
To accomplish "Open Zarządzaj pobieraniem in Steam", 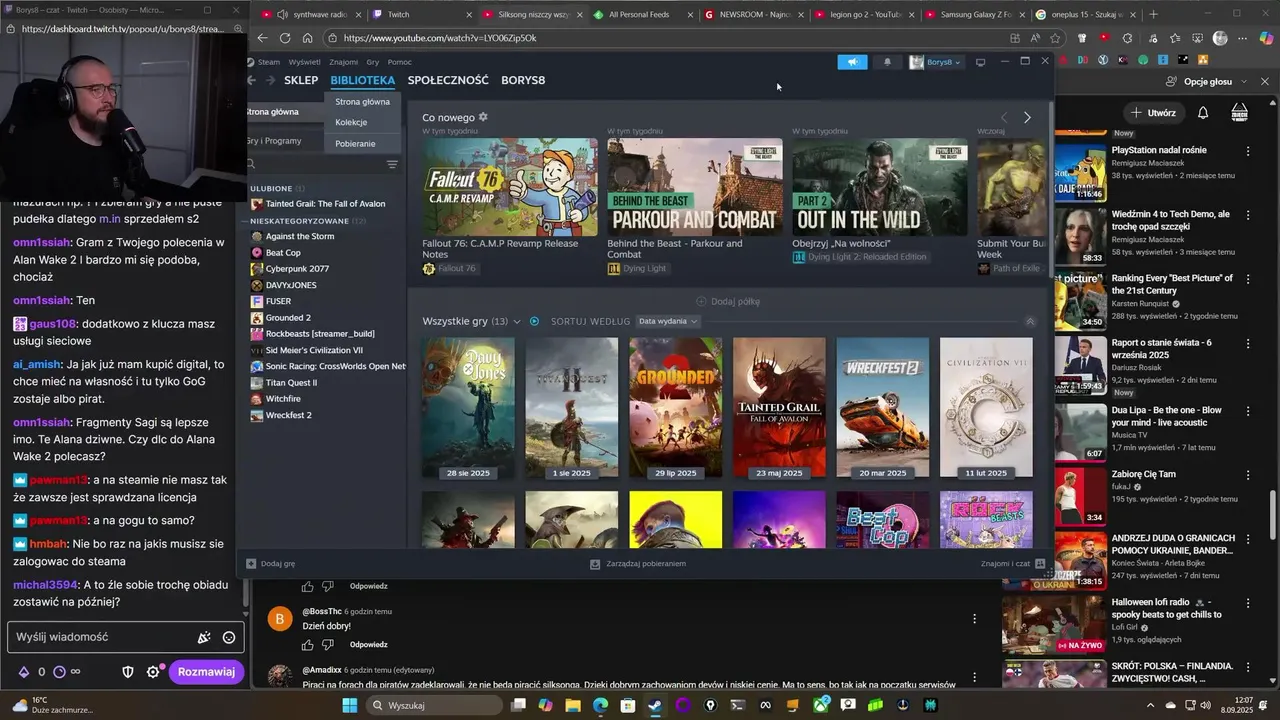I will click(x=638, y=564).
